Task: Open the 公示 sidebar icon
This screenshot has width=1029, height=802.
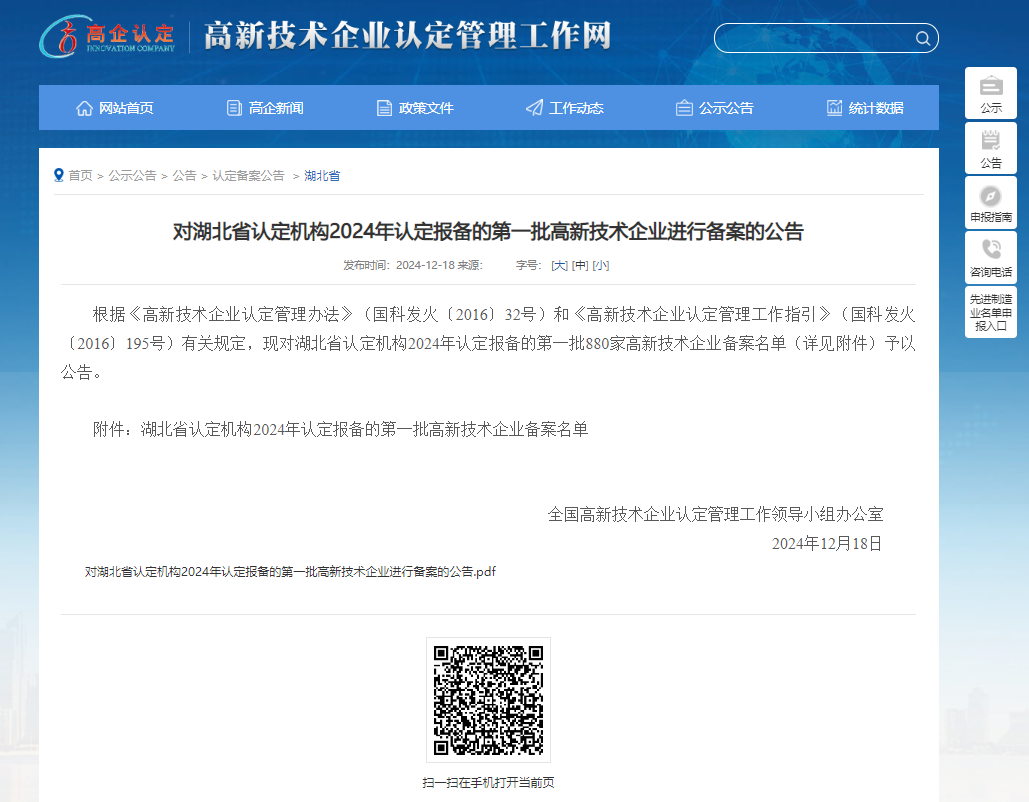Action: pos(990,86)
